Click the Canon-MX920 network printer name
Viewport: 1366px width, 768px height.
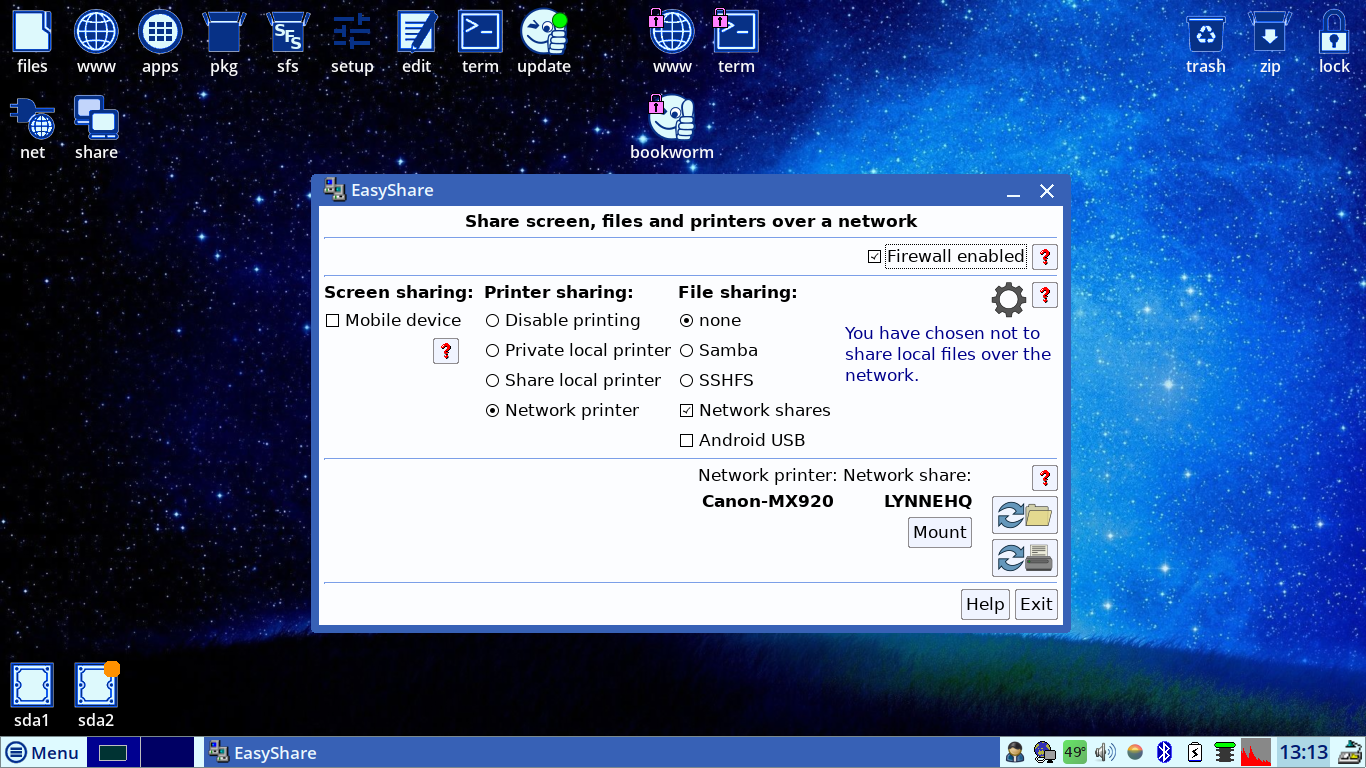[768, 502]
